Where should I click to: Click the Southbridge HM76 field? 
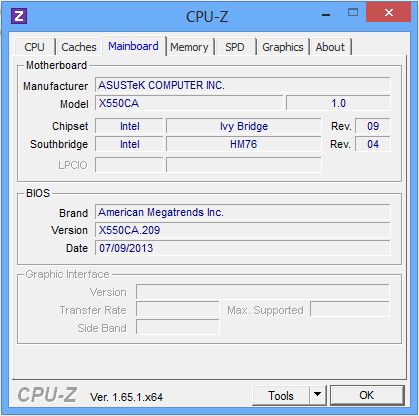(244, 144)
